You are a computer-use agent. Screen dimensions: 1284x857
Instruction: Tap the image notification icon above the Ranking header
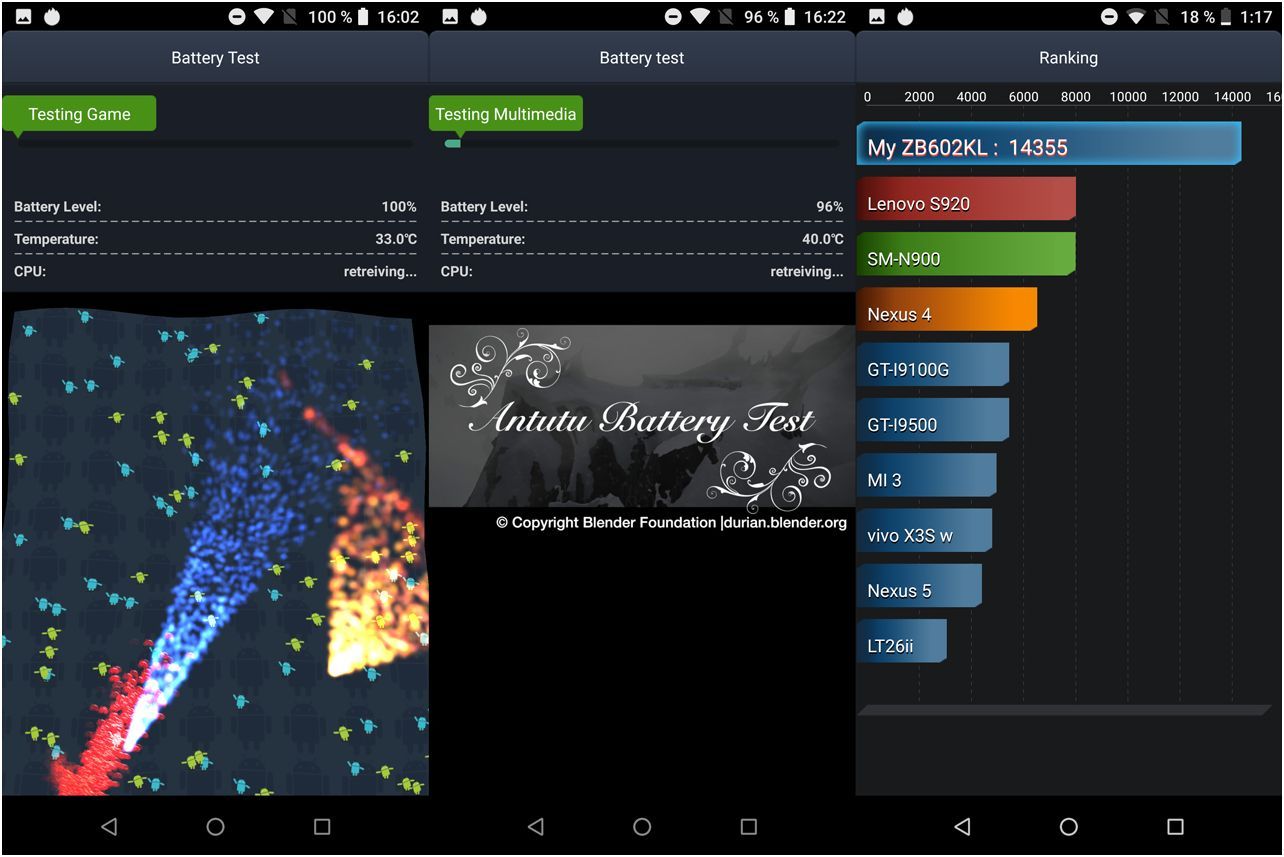877,17
